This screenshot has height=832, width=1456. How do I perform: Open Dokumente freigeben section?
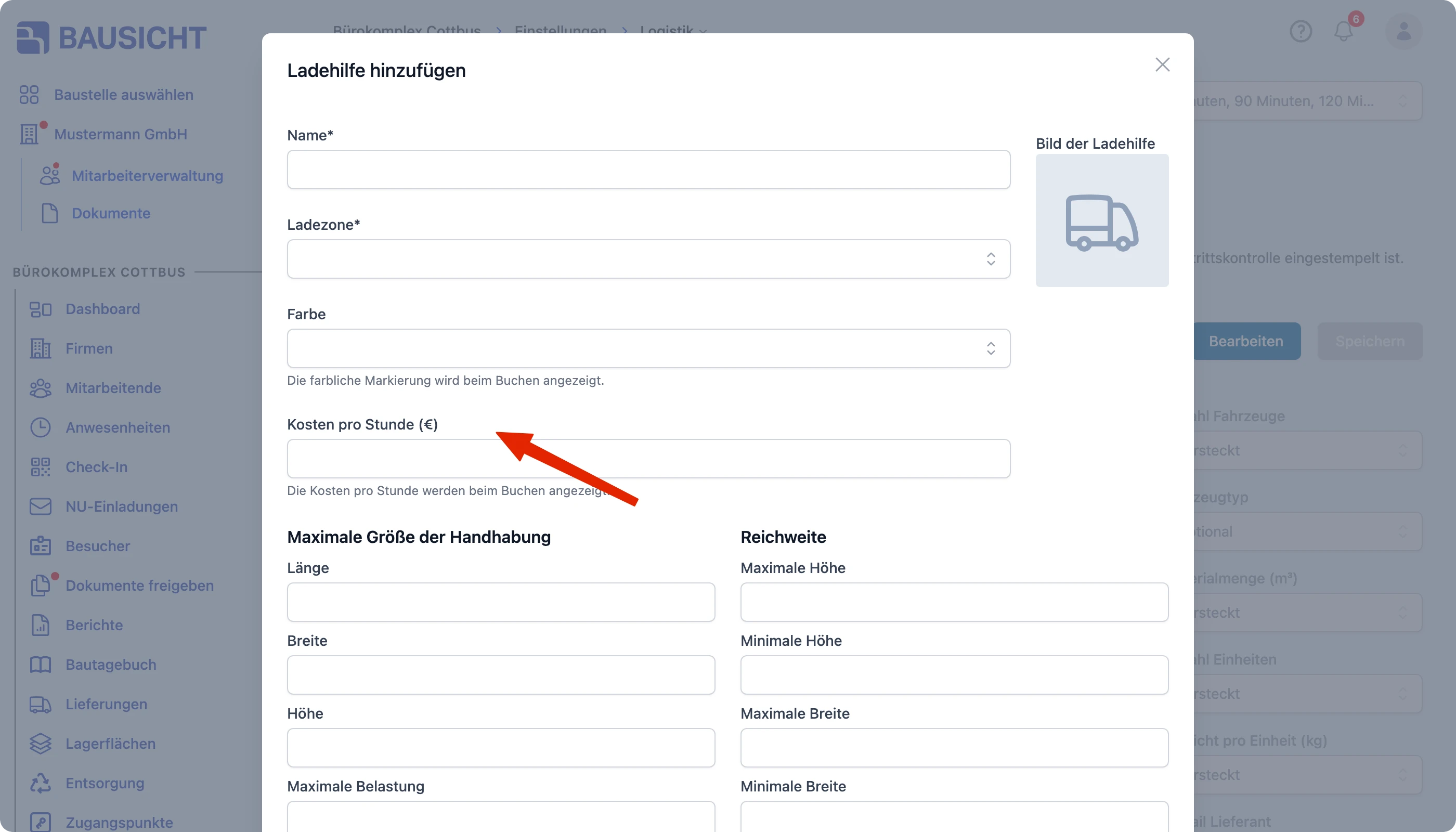(139, 585)
